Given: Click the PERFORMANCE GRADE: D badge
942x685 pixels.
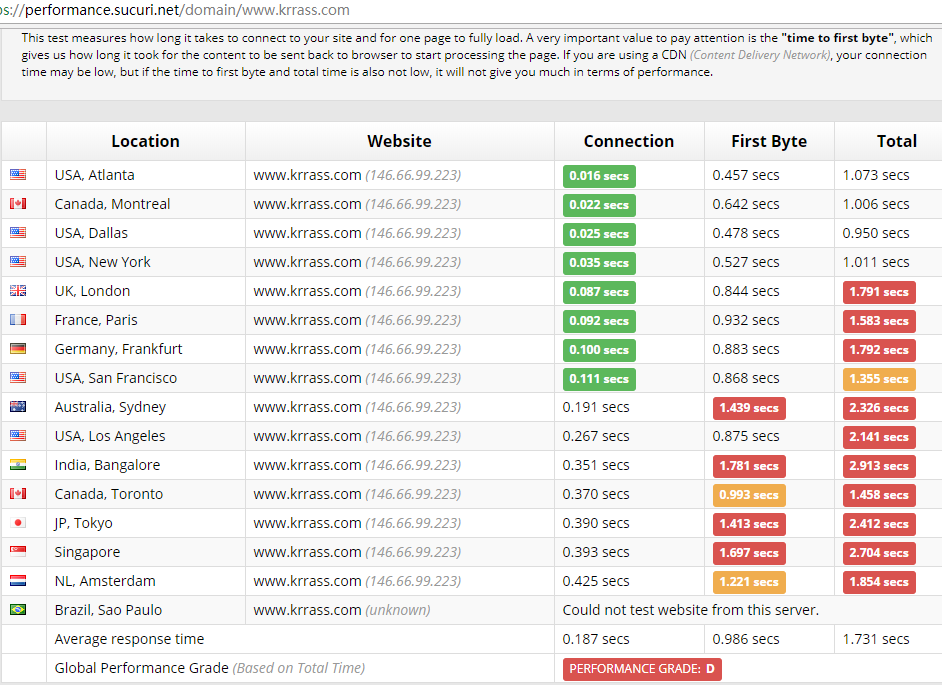Looking at the screenshot, I should (x=642, y=669).
